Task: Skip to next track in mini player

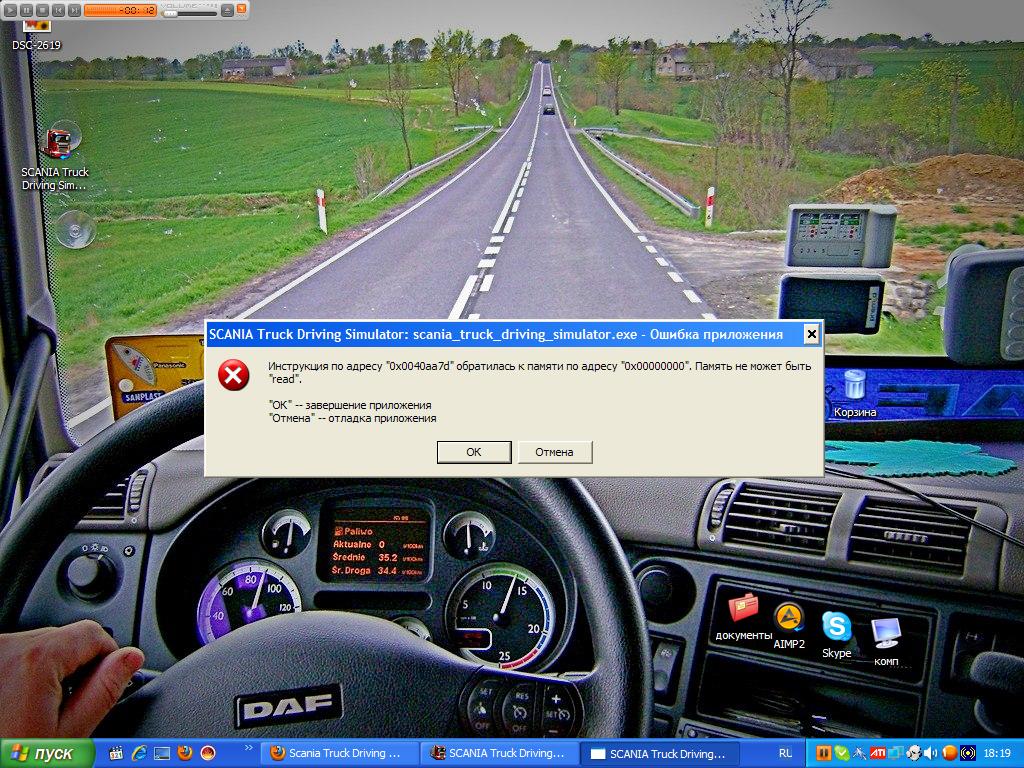Action: point(75,10)
